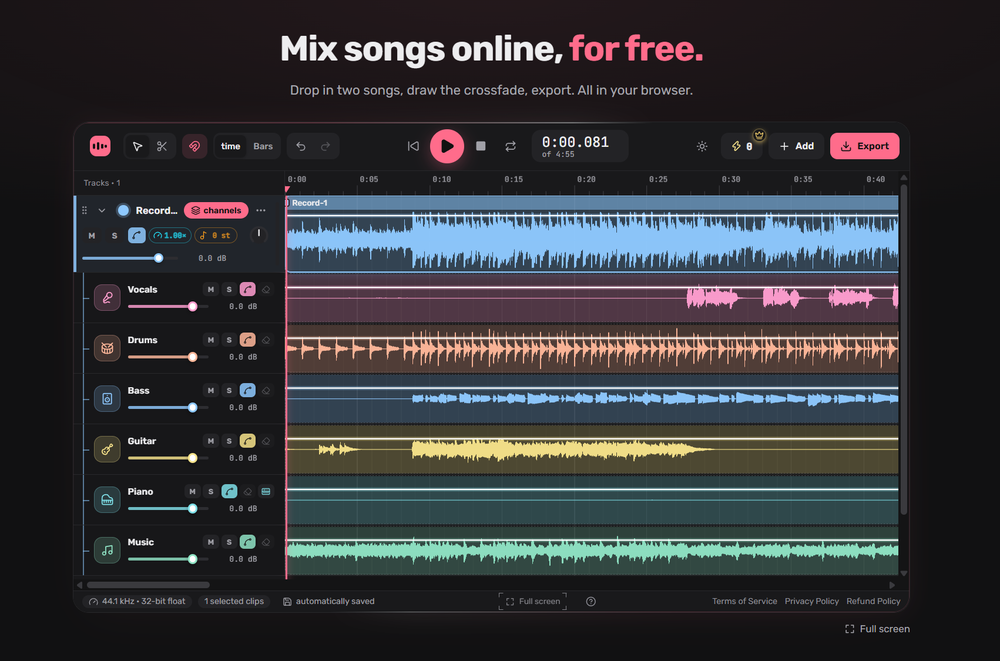Mute the Vocals stem

210,290
